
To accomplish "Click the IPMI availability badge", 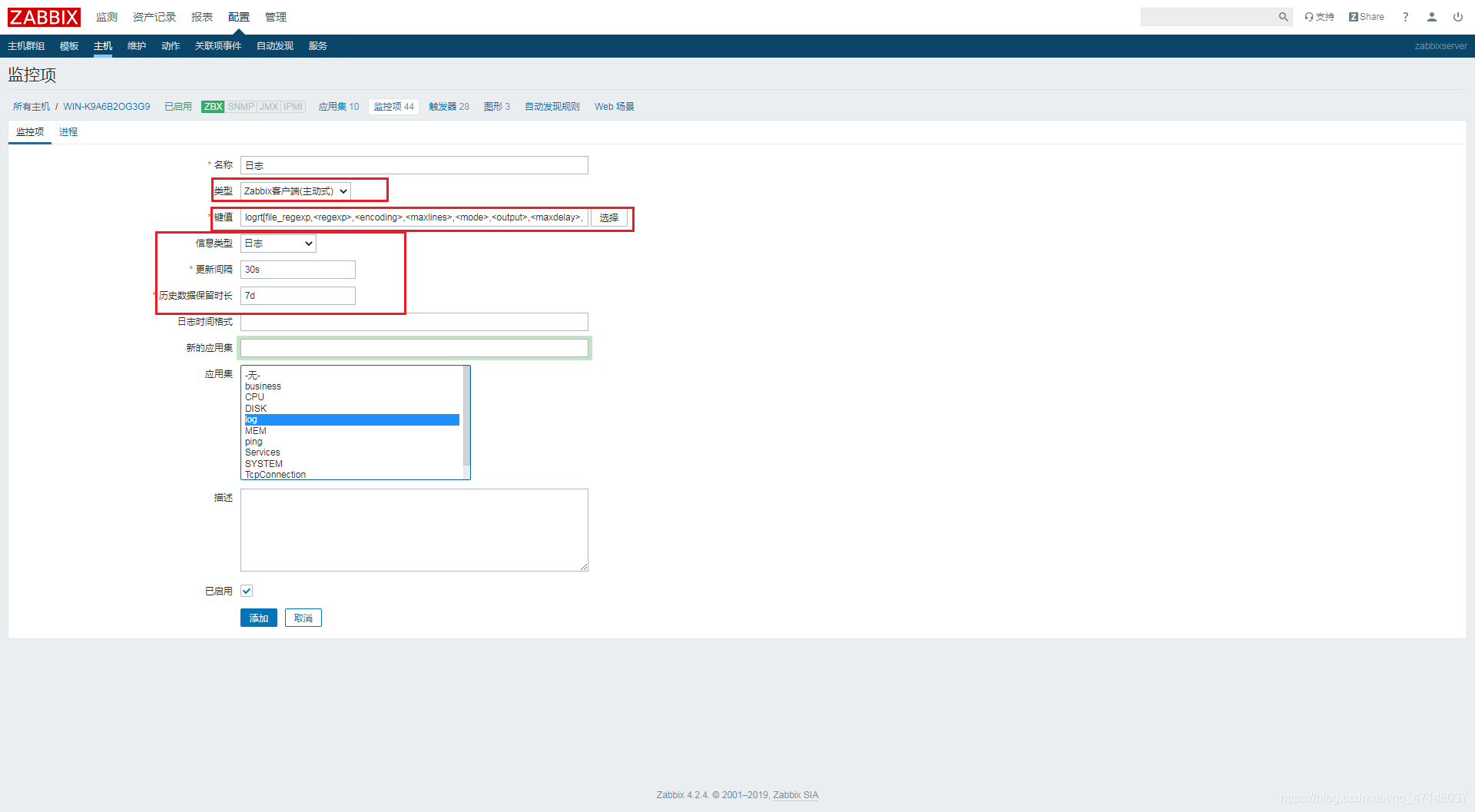I will coord(293,107).
